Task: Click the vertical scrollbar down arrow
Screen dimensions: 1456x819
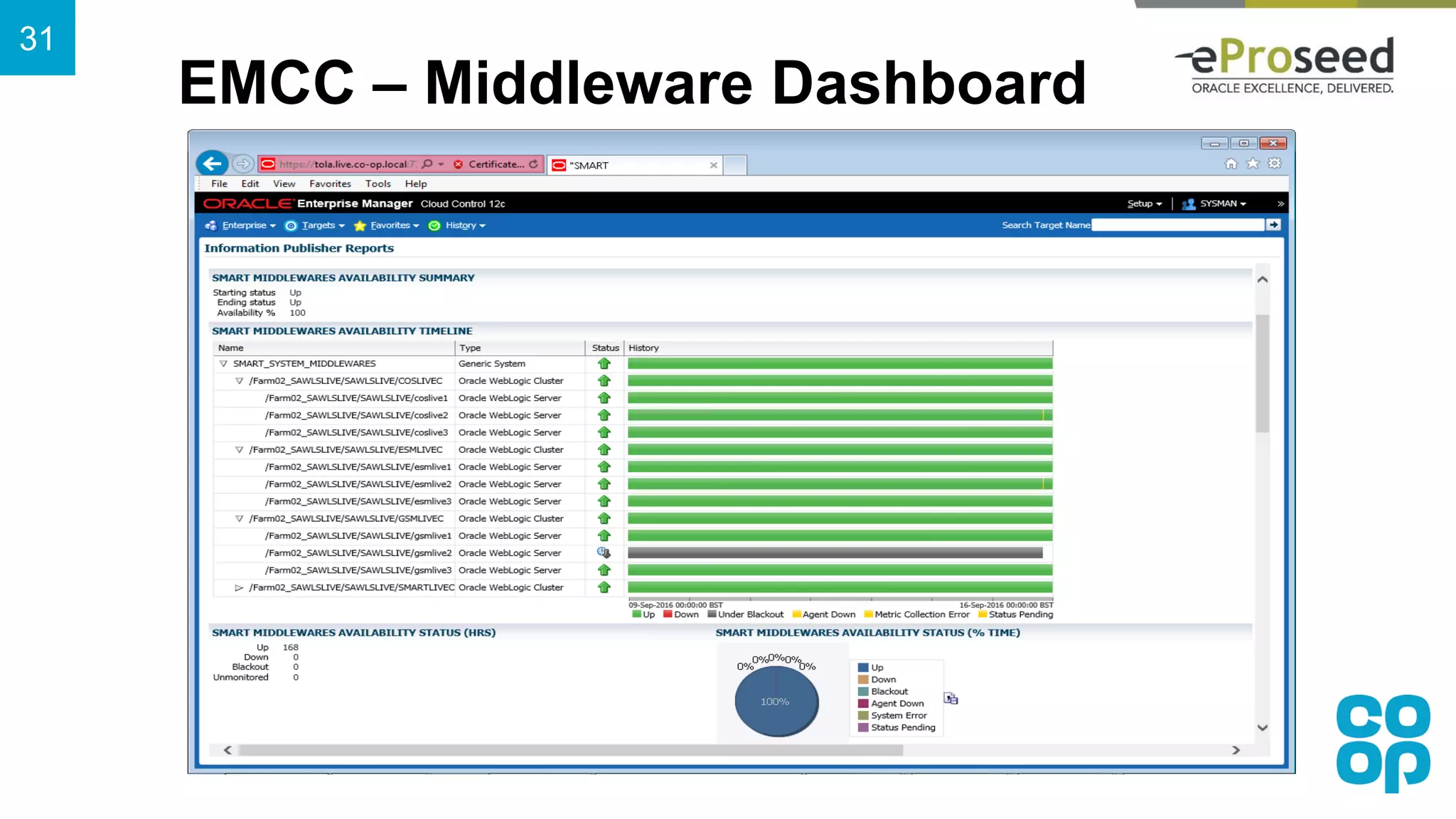Action: pyautogui.click(x=1262, y=727)
